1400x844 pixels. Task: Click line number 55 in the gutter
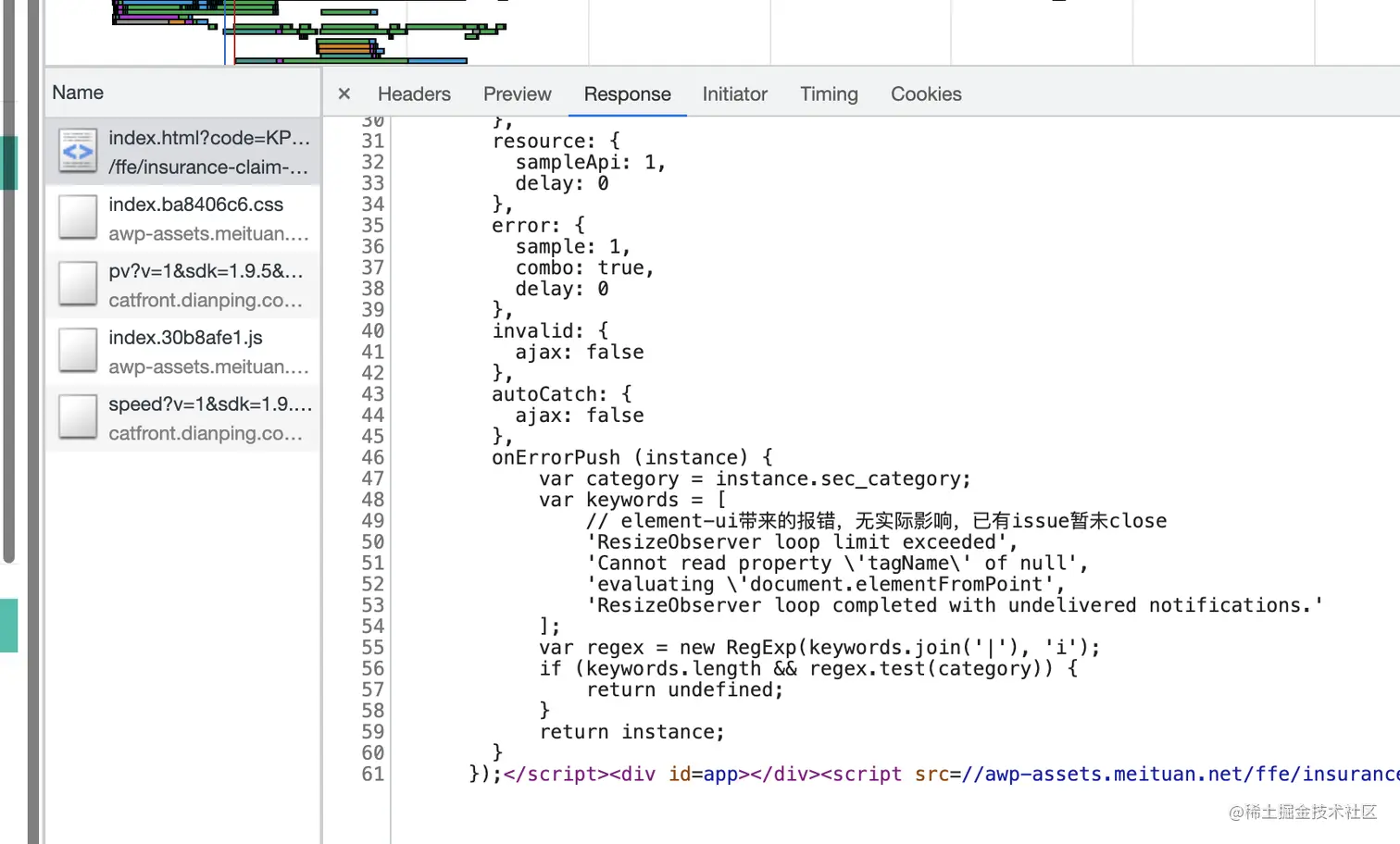(x=372, y=647)
